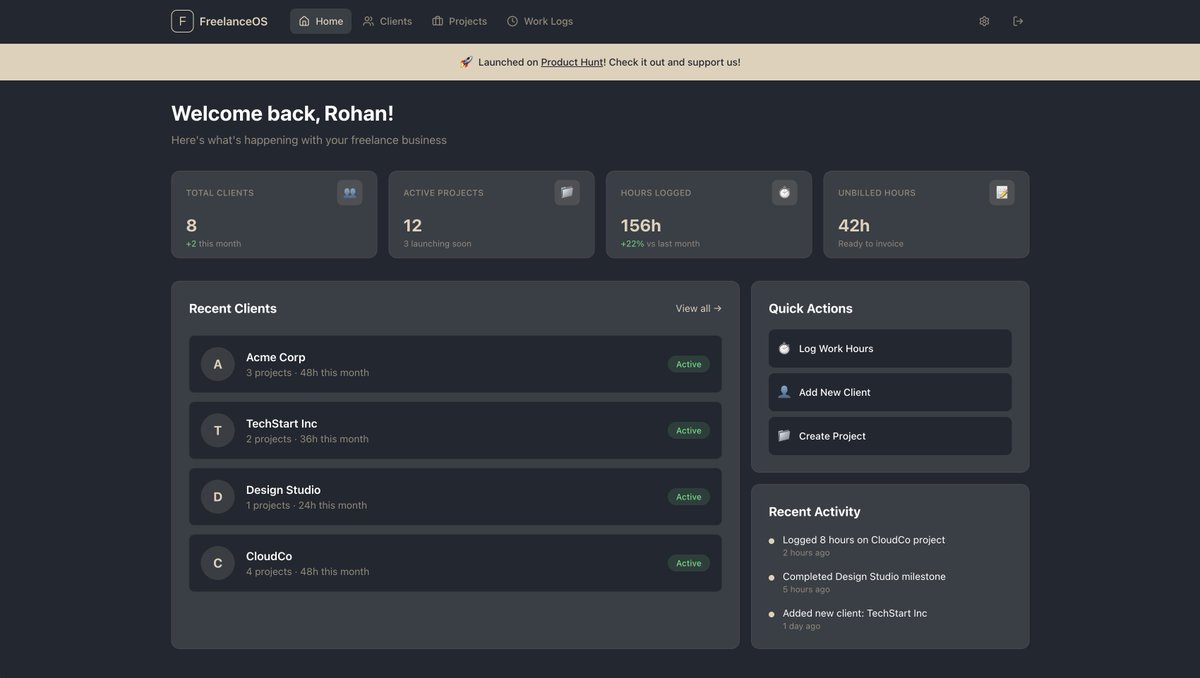This screenshot has height=678, width=1200.
Task: Click TechStart Inc Active status badge
Action: [689, 431]
